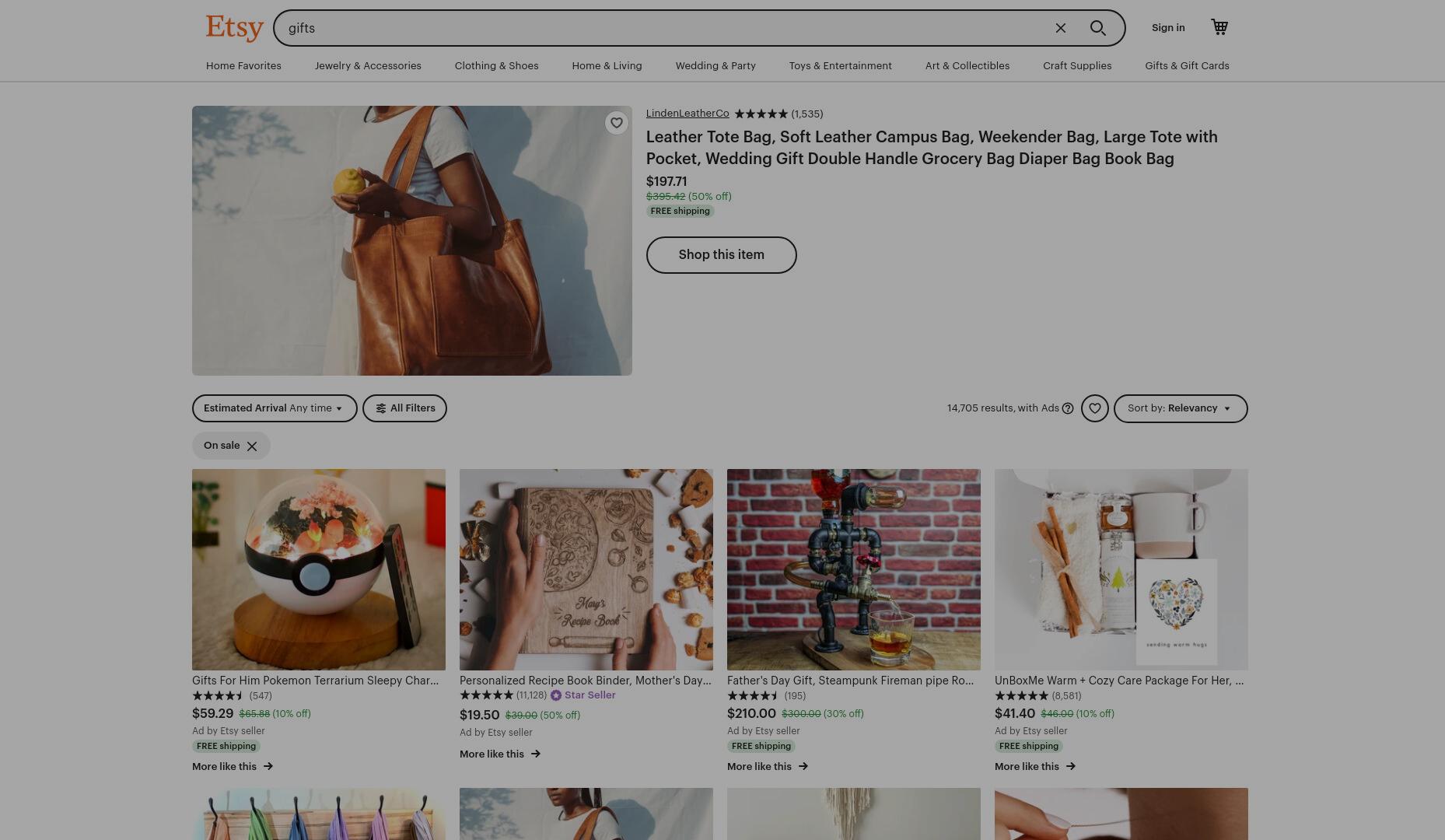
Task: Open Personalized Recipe Book Binder title
Action: tap(585, 681)
